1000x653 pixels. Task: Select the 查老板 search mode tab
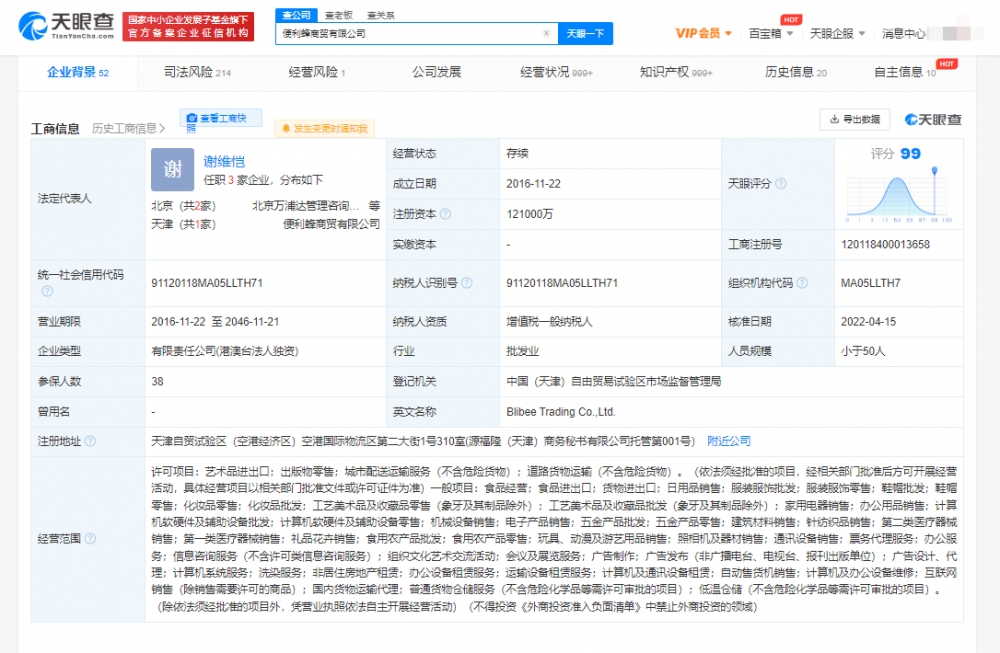pyautogui.click(x=338, y=16)
